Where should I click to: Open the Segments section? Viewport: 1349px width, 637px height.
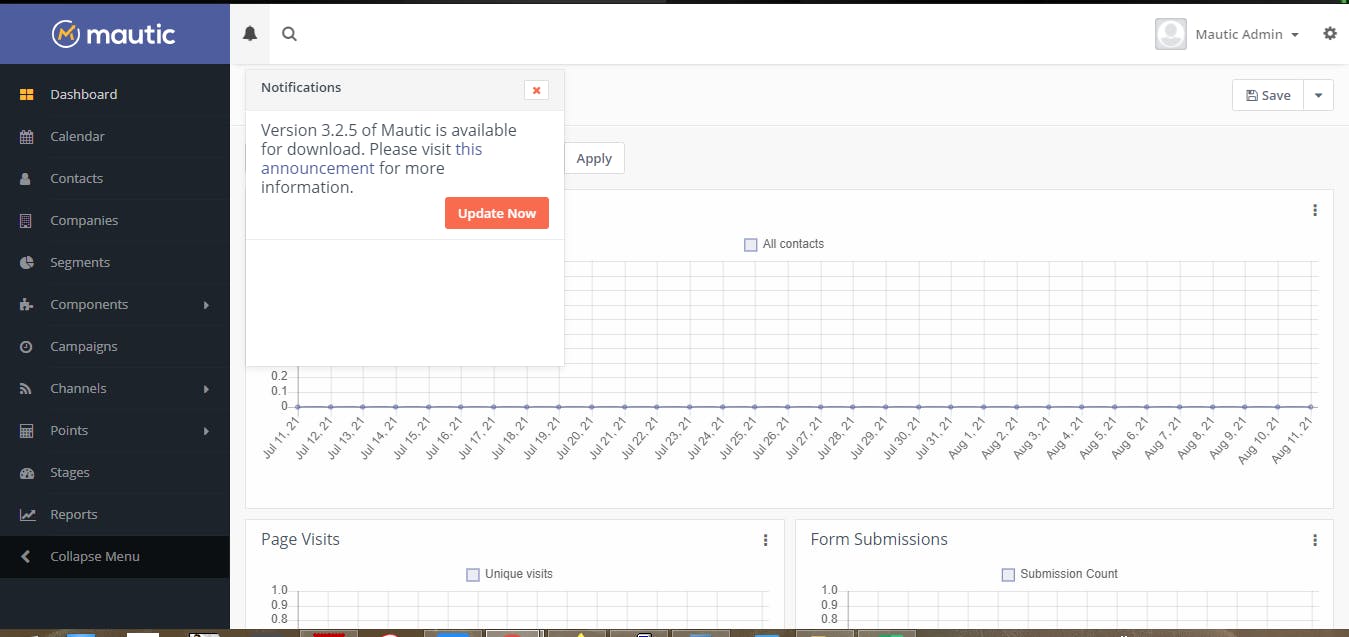click(x=80, y=262)
